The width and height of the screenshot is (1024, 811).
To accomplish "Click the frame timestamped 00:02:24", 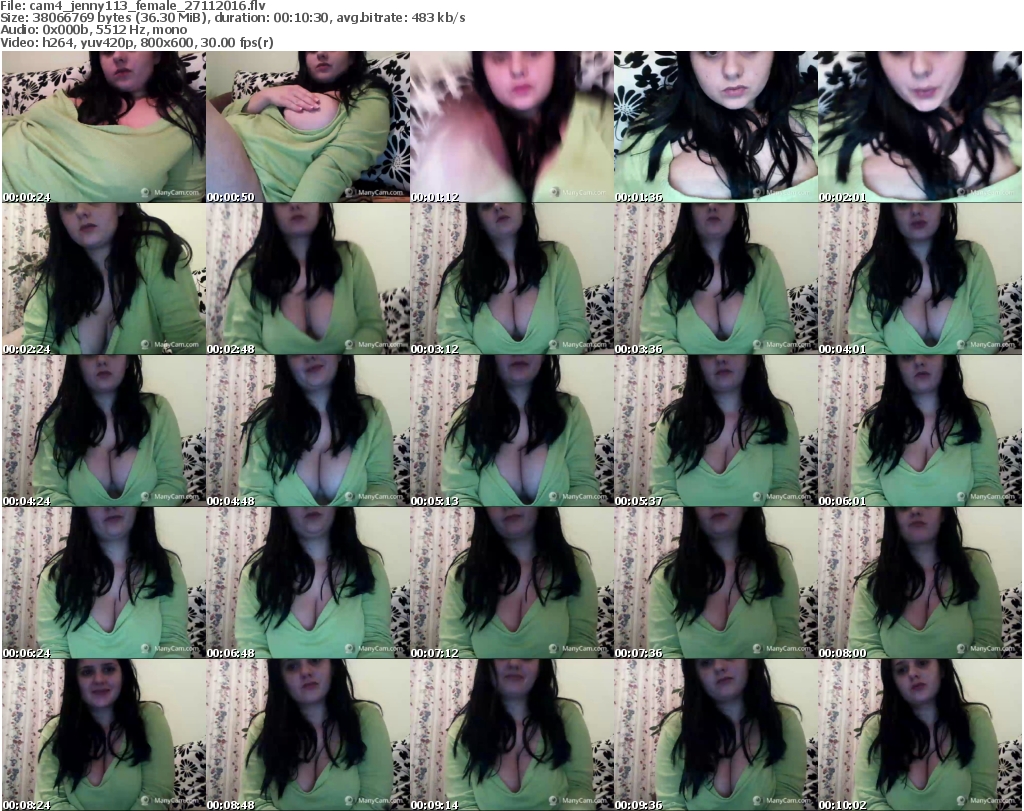I will (104, 279).
